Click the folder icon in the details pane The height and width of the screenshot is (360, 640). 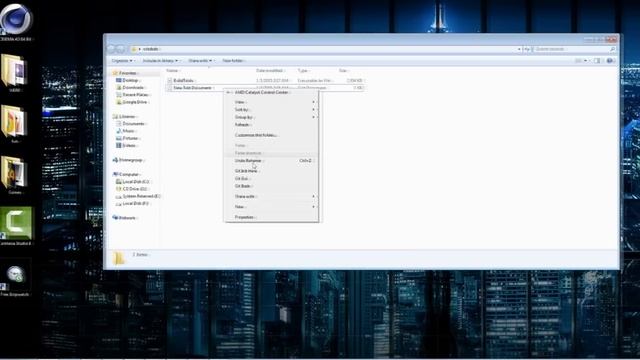(119, 258)
